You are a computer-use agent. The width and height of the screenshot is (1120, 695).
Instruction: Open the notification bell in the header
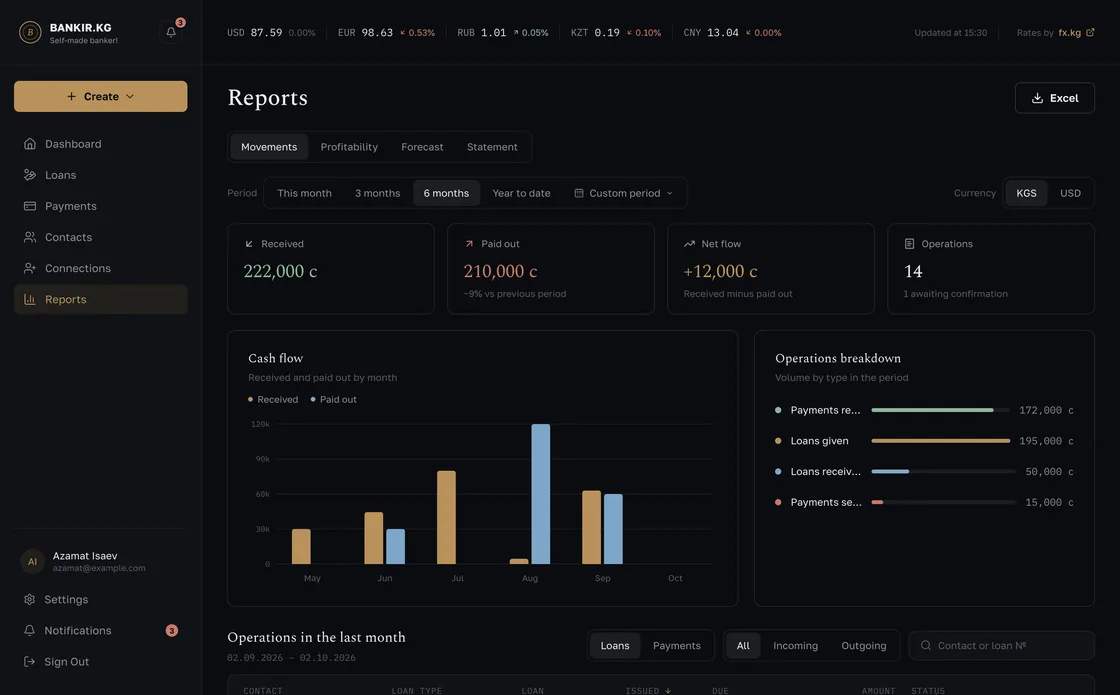coord(171,32)
